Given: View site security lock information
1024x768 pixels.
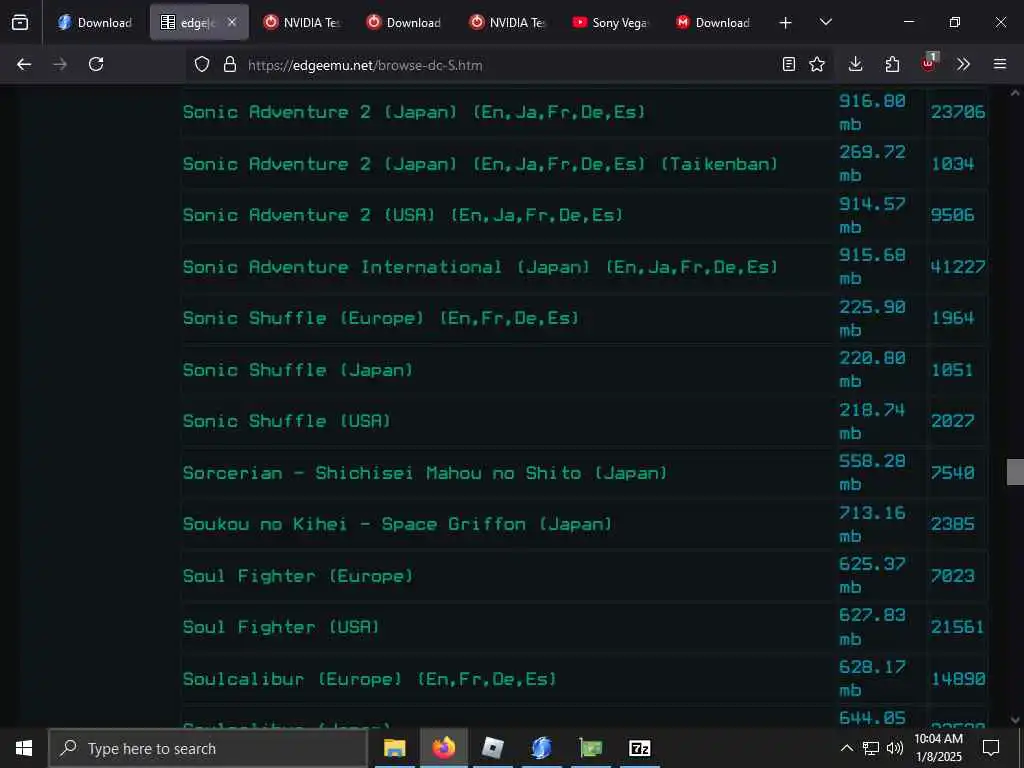Looking at the screenshot, I should pyautogui.click(x=229, y=64).
